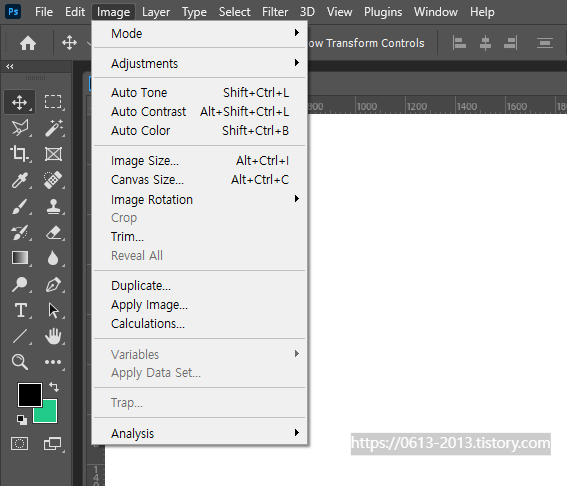Click the green background color swatch
This screenshot has height=486, width=567.
tap(49, 414)
